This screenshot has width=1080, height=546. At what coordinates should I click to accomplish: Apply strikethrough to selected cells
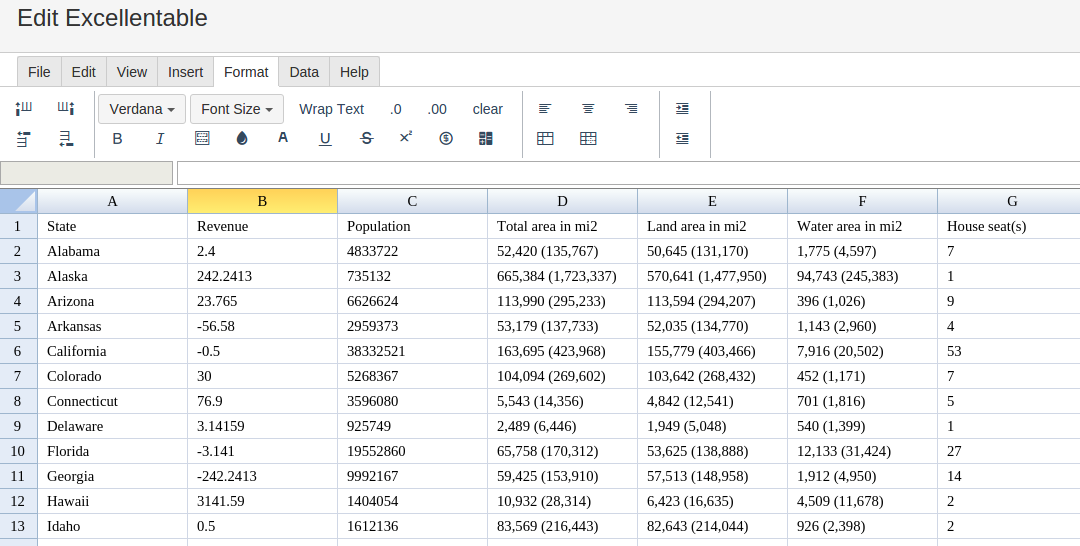(366, 139)
